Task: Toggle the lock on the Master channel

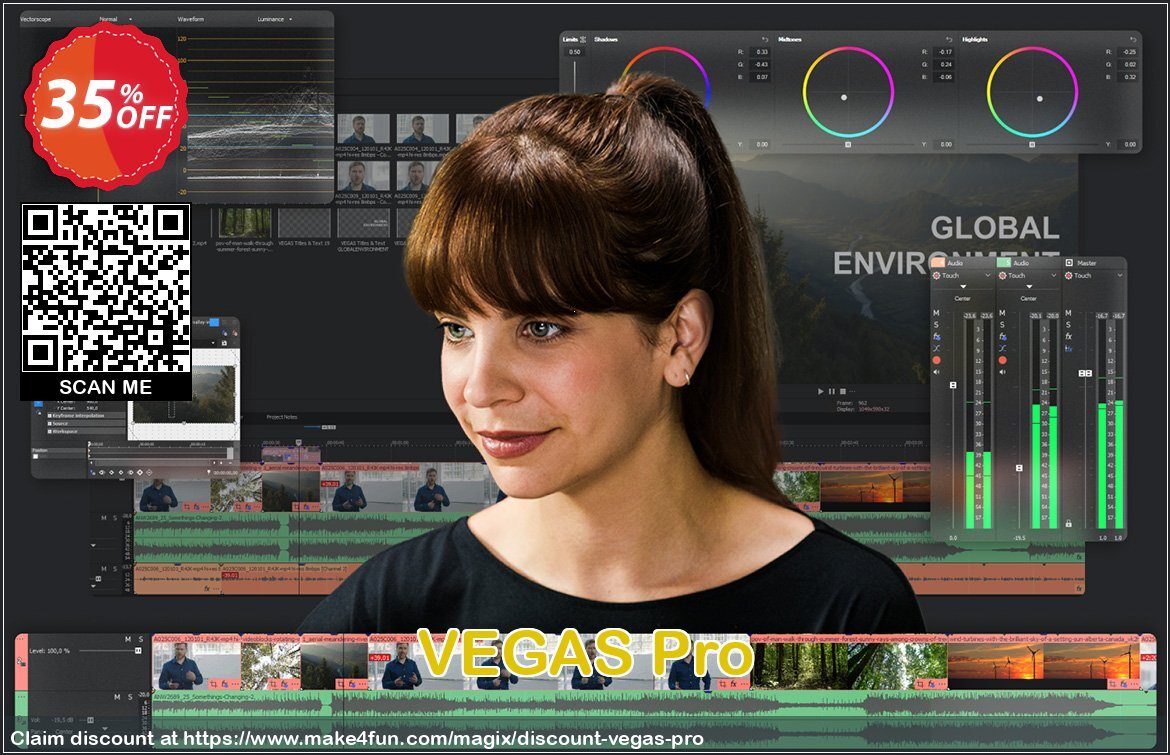Action: pyautogui.click(x=1069, y=524)
